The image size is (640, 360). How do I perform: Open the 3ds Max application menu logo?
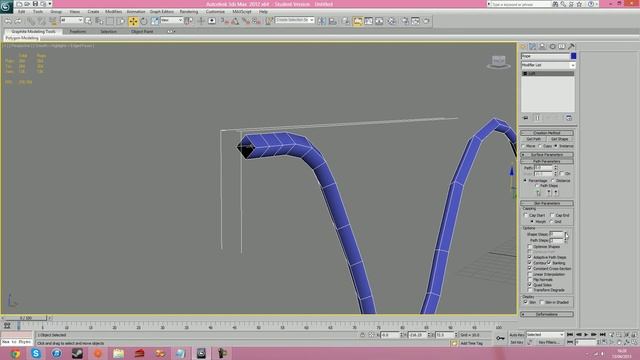(6, 7)
